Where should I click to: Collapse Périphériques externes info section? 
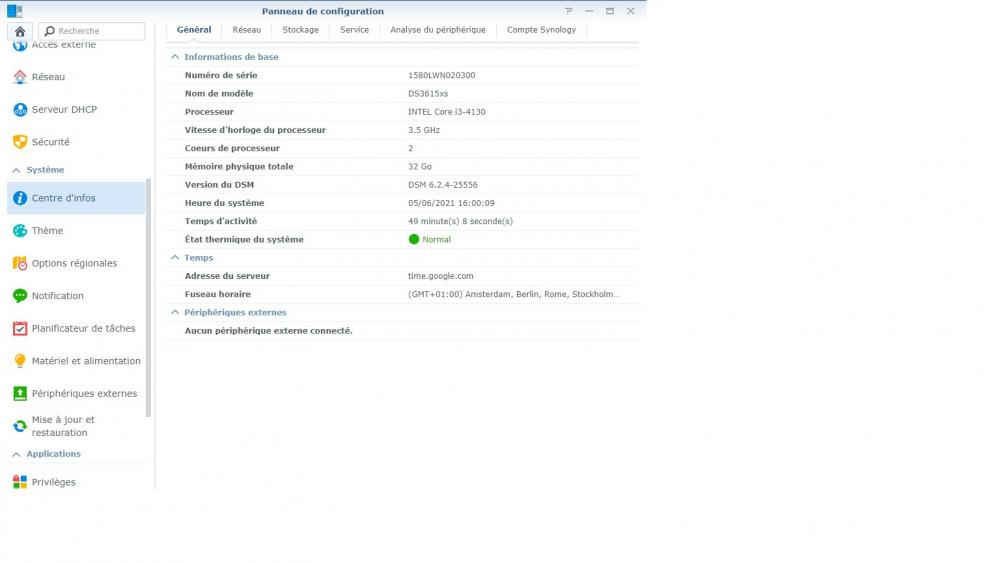(x=175, y=312)
